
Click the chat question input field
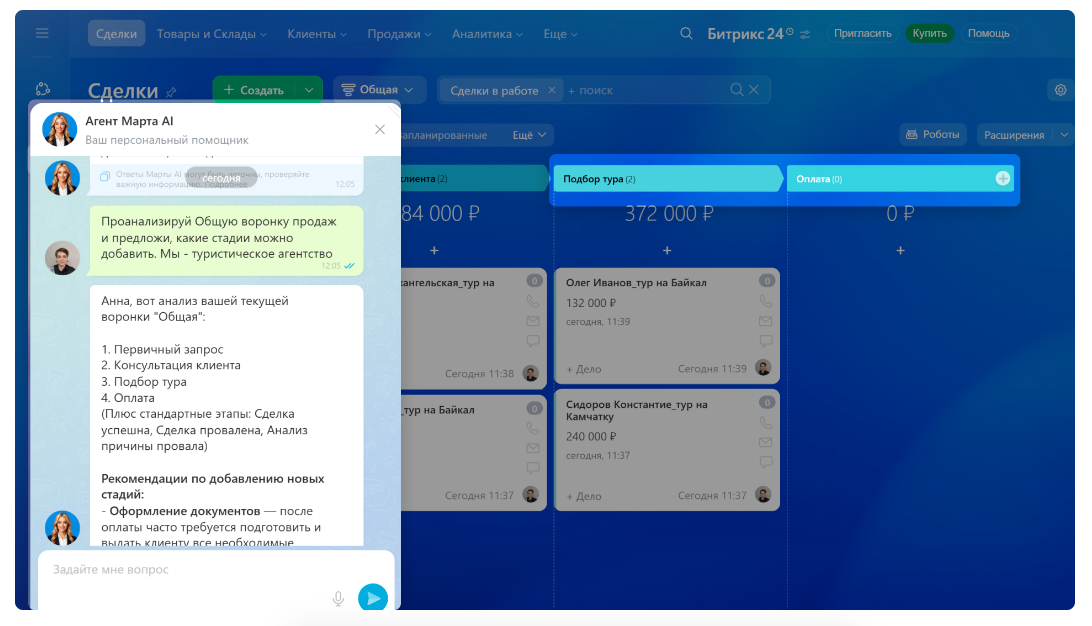[x=185, y=570]
